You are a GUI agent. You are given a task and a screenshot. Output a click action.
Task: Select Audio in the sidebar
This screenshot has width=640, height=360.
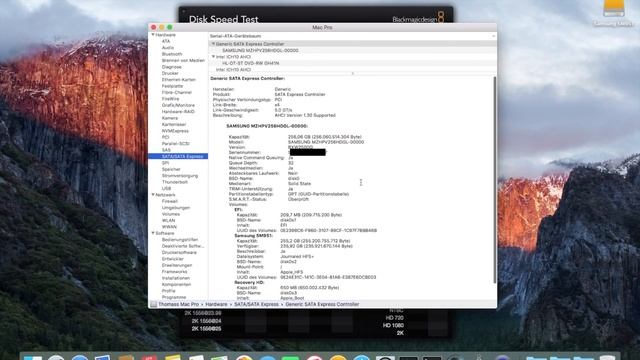click(x=168, y=48)
